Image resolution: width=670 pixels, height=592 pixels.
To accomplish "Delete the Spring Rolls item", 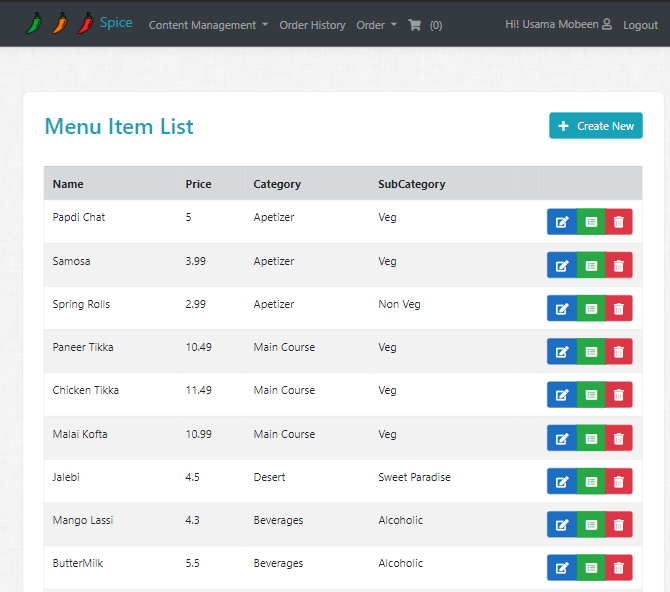I will [x=619, y=309].
